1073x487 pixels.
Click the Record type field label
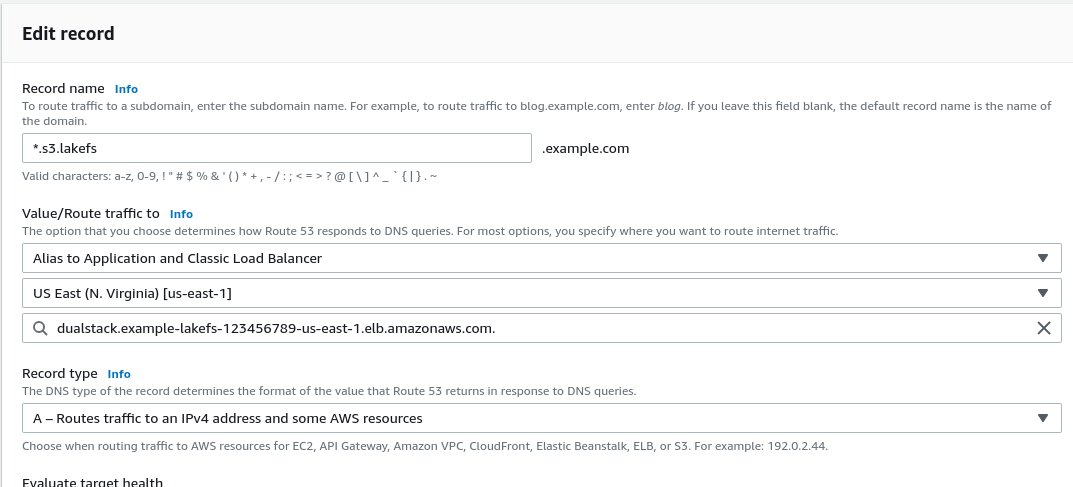click(x=60, y=373)
